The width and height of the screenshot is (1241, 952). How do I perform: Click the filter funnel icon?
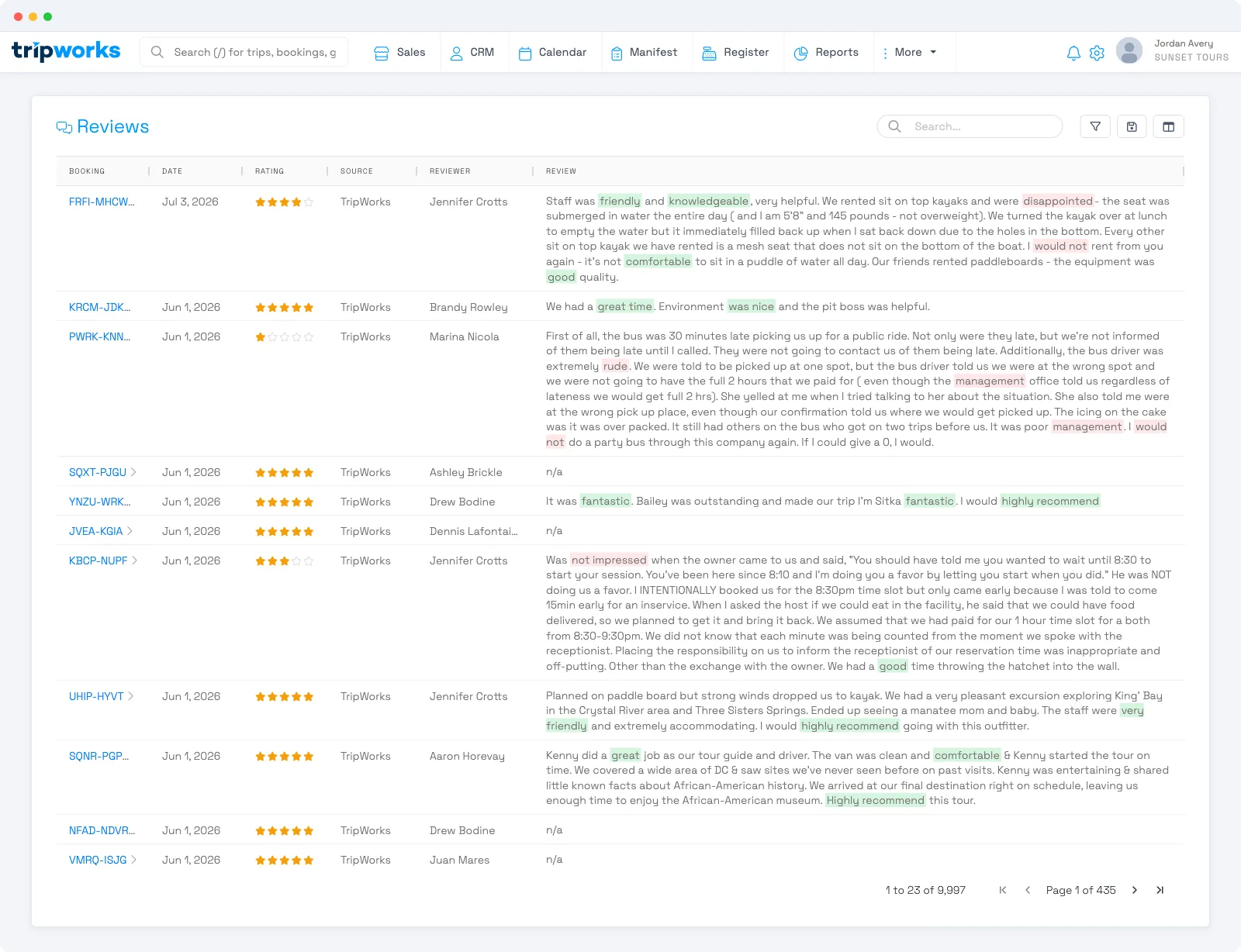coord(1095,126)
